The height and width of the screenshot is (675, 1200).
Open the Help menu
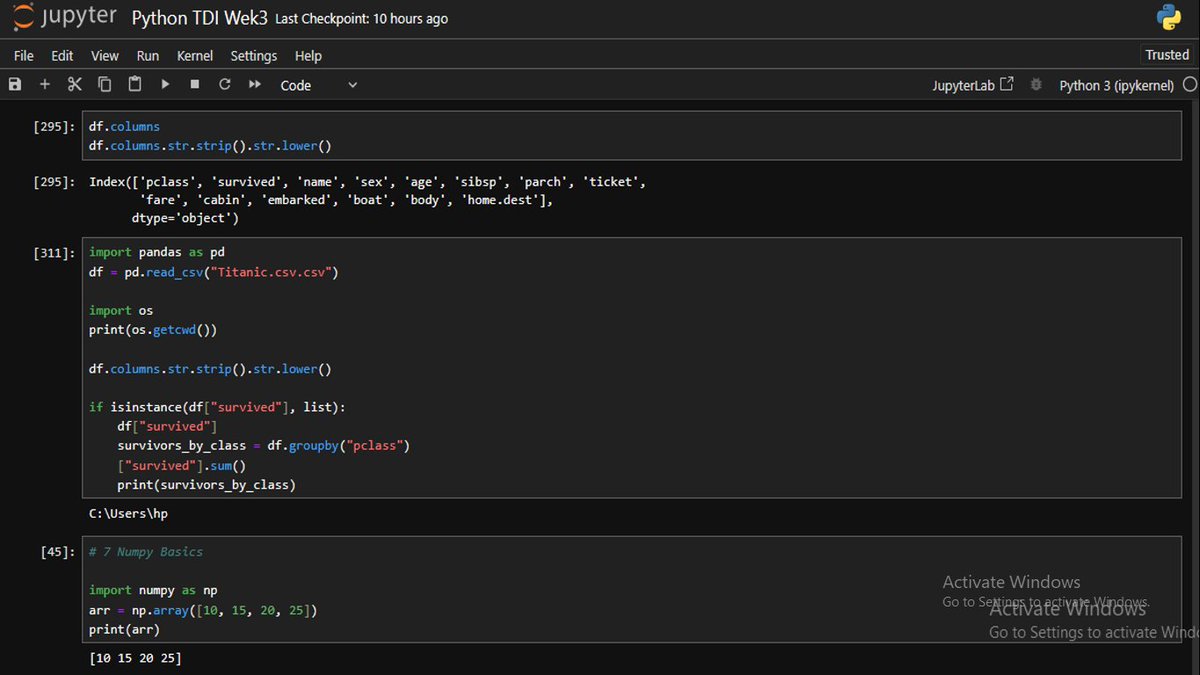[x=308, y=56]
